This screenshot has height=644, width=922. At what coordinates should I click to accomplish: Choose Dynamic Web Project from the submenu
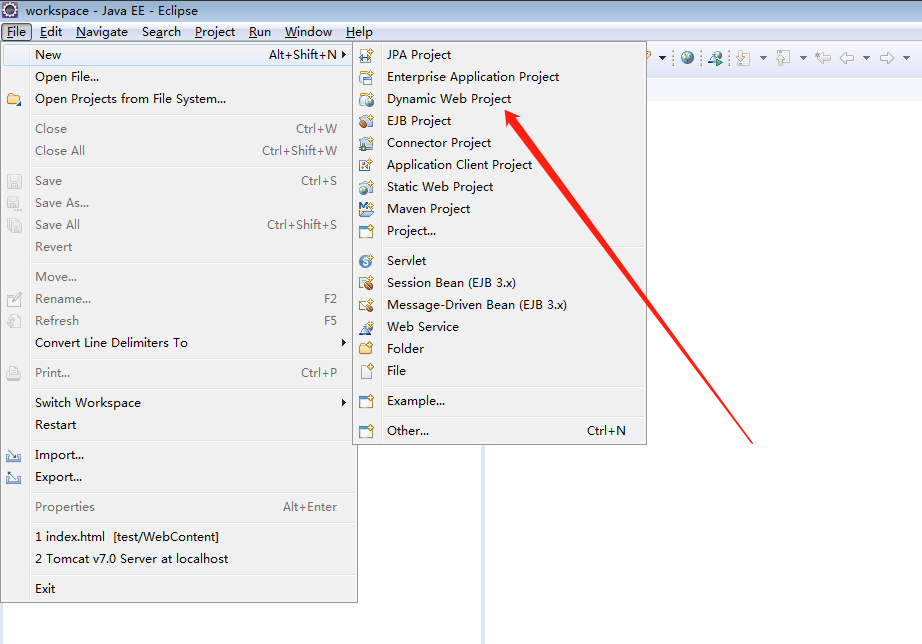pyautogui.click(x=449, y=99)
